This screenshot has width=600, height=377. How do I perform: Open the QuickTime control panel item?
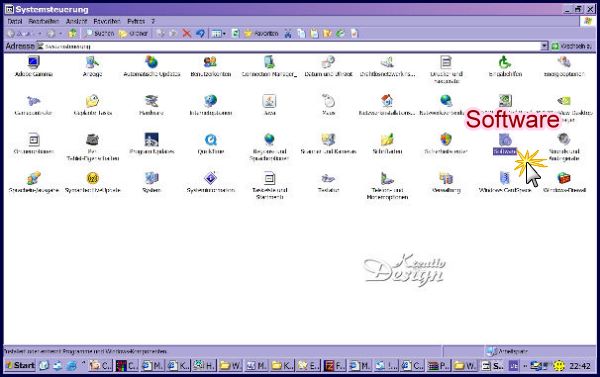coord(210,144)
